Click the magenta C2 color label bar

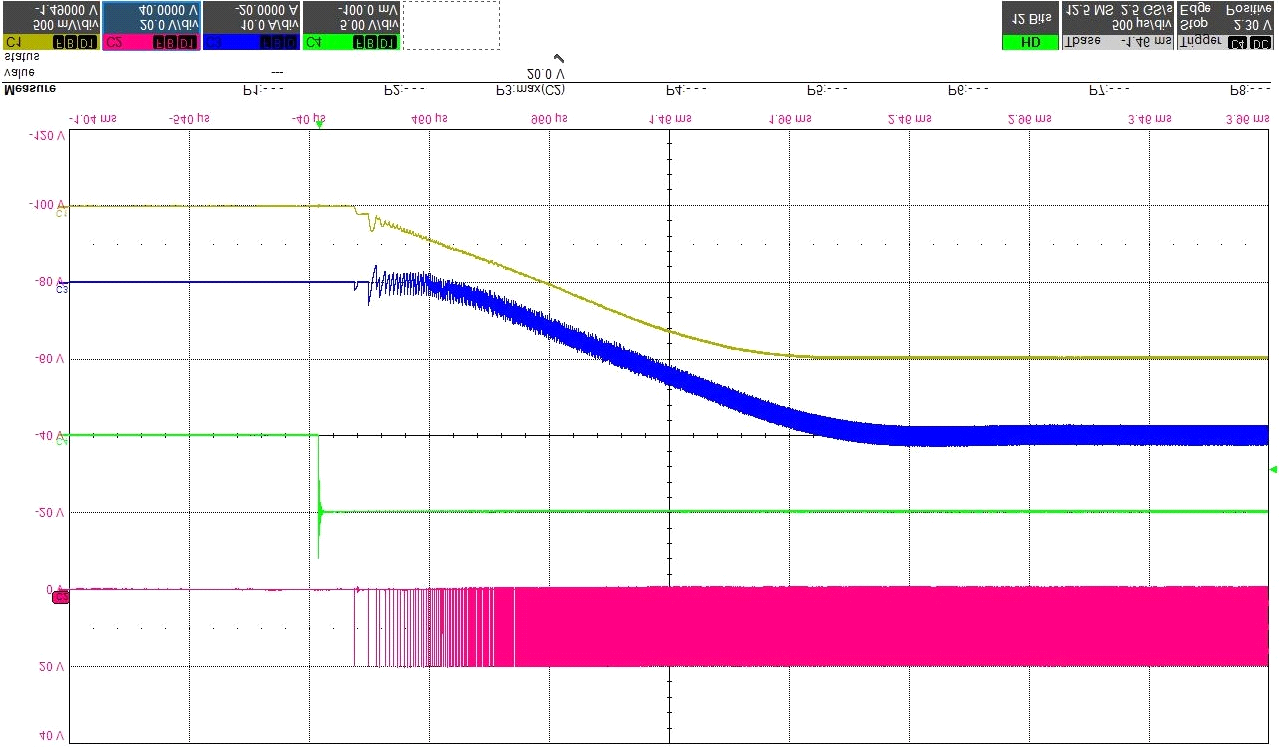click(150, 42)
